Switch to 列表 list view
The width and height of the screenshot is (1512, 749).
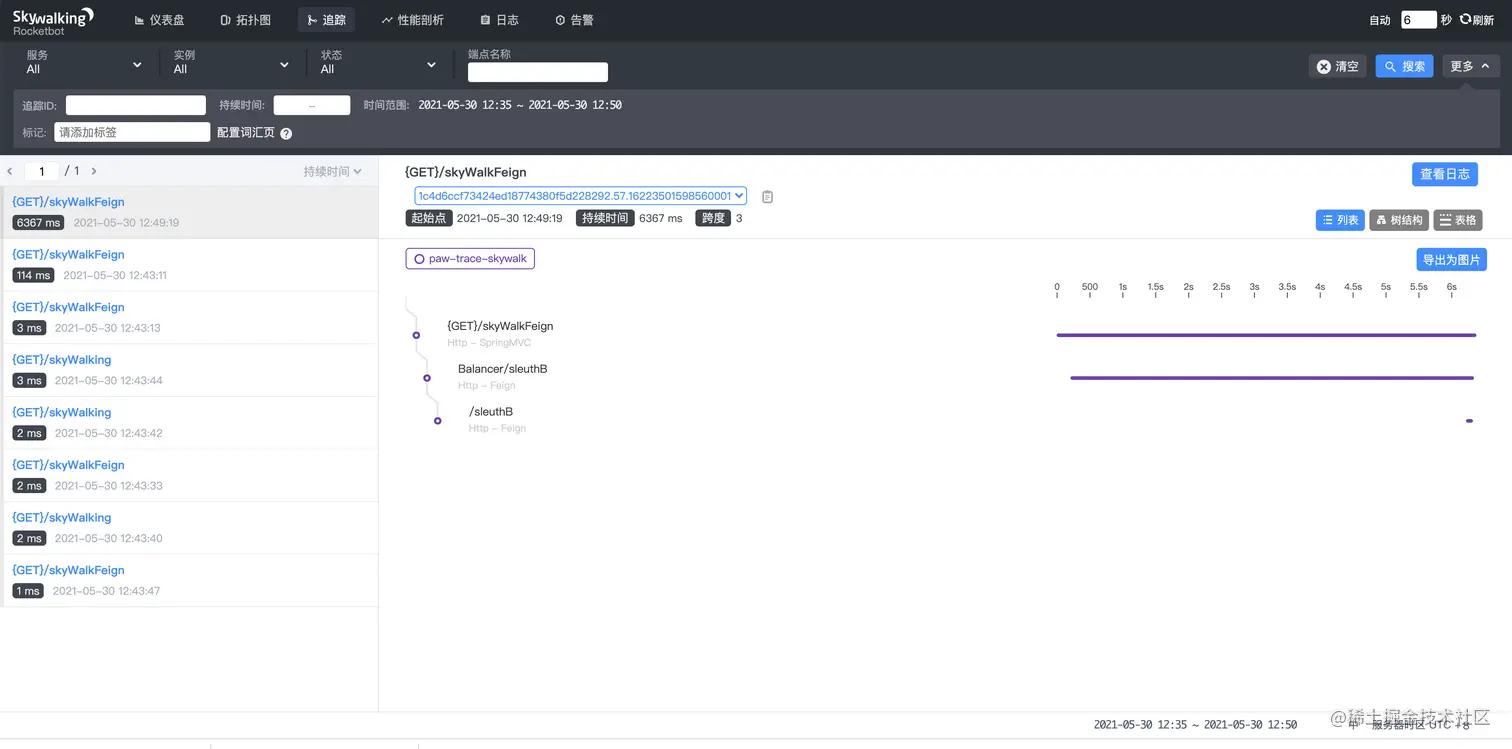tap(1340, 220)
